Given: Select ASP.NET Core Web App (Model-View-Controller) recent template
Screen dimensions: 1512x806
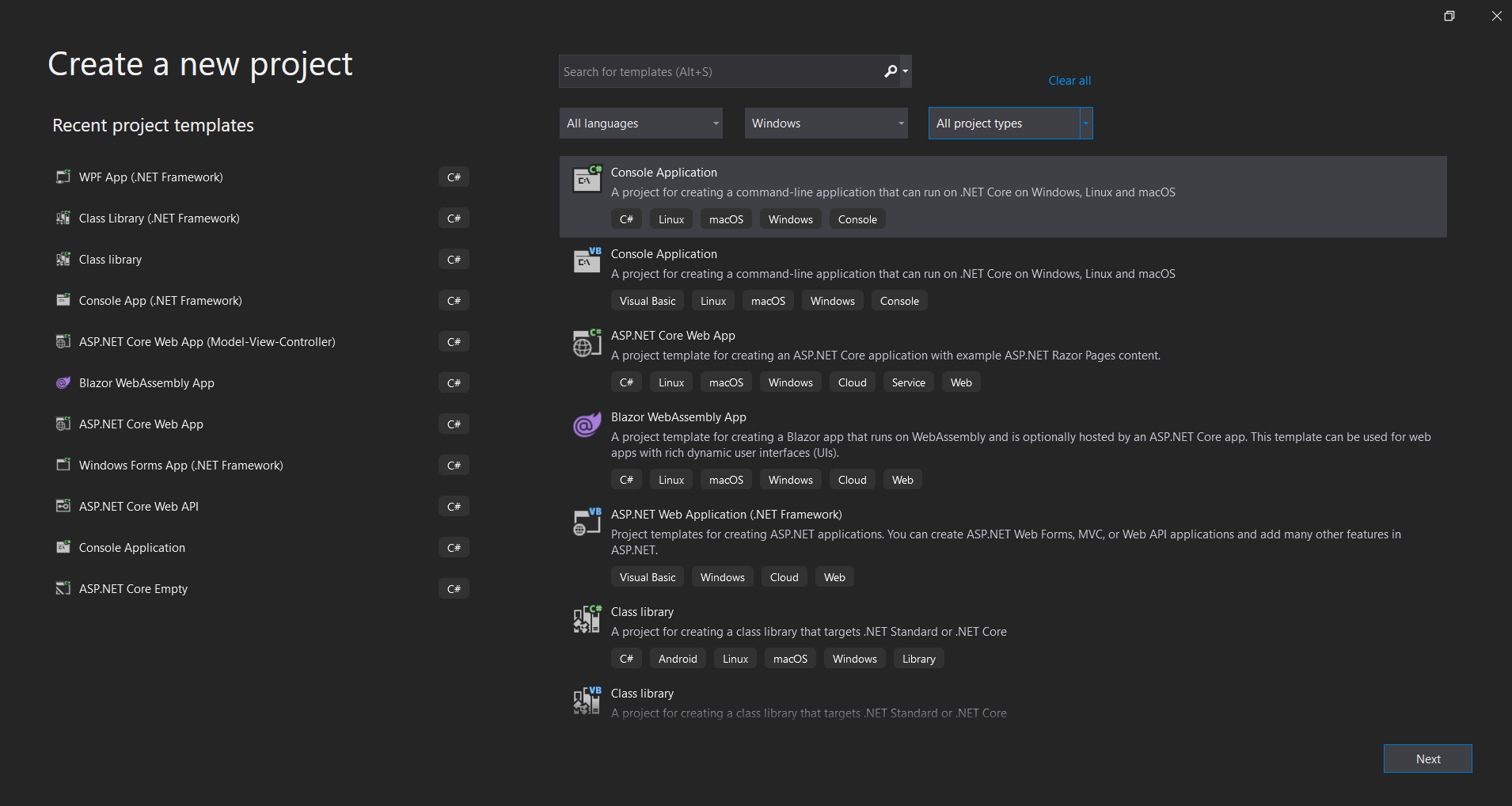Looking at the screenshot, I should (261, 341).
